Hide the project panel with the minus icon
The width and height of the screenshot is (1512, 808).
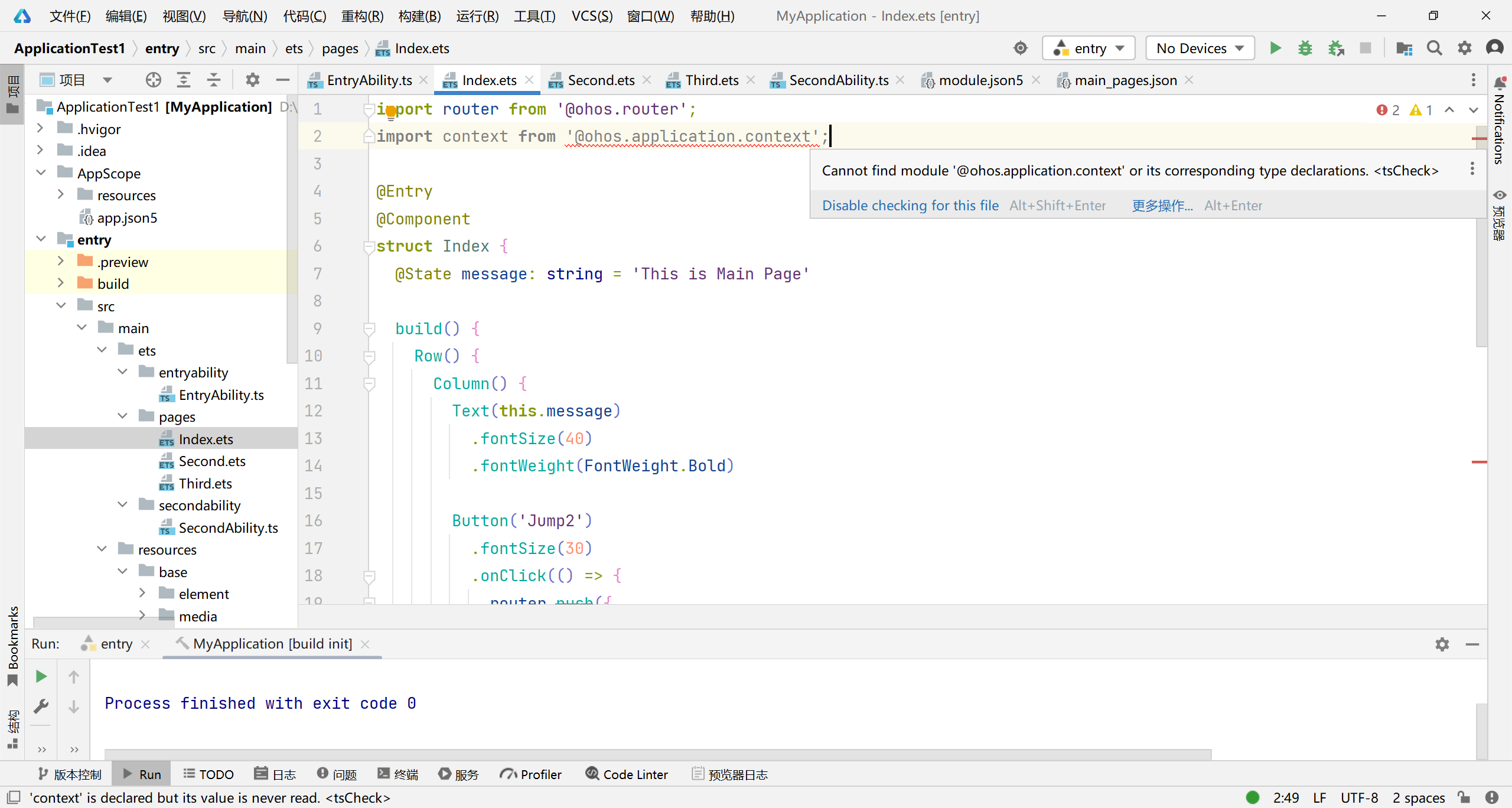point(283,80)
